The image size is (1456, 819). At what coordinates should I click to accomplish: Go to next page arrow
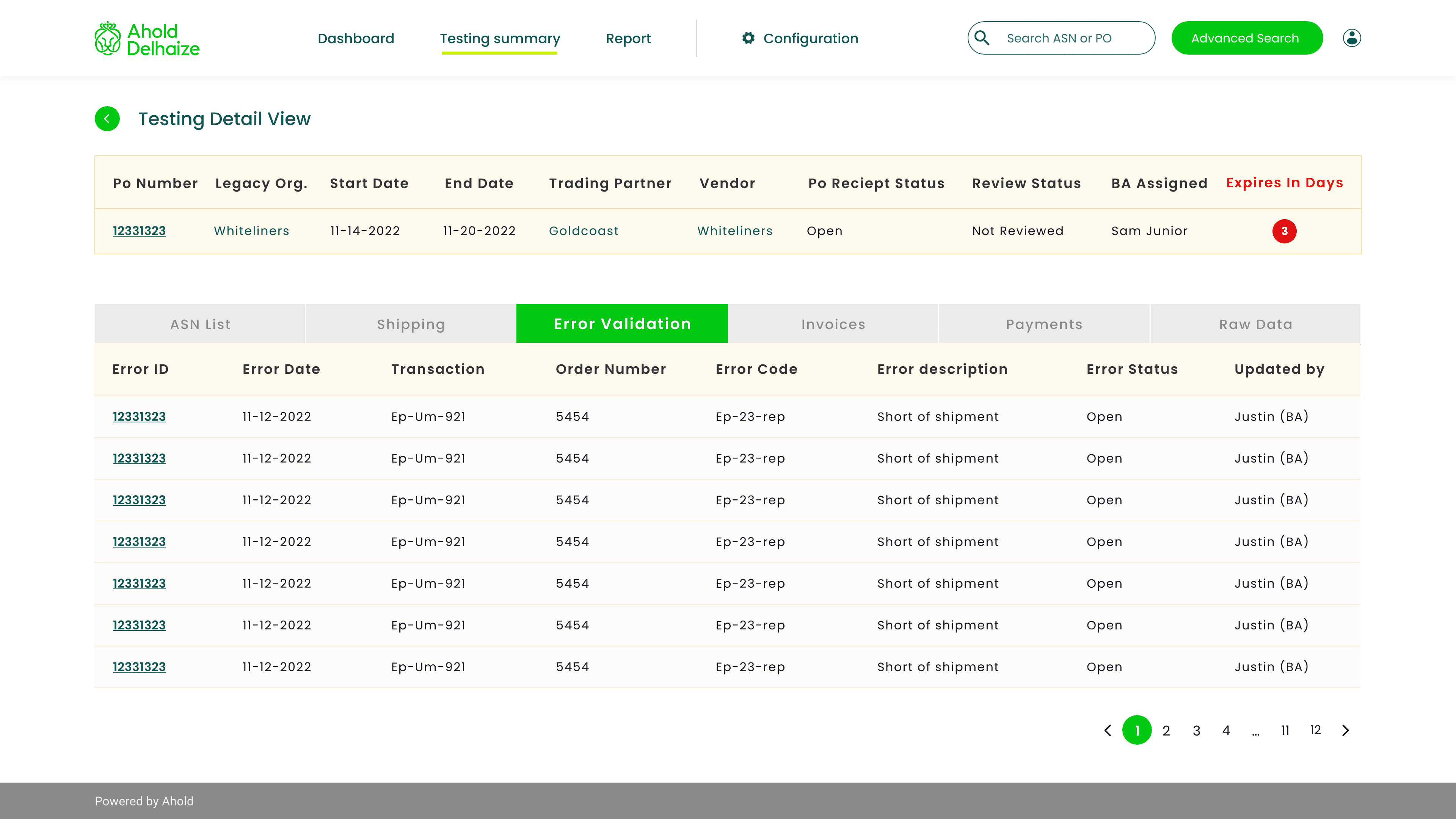click(x=1345, y=730)
